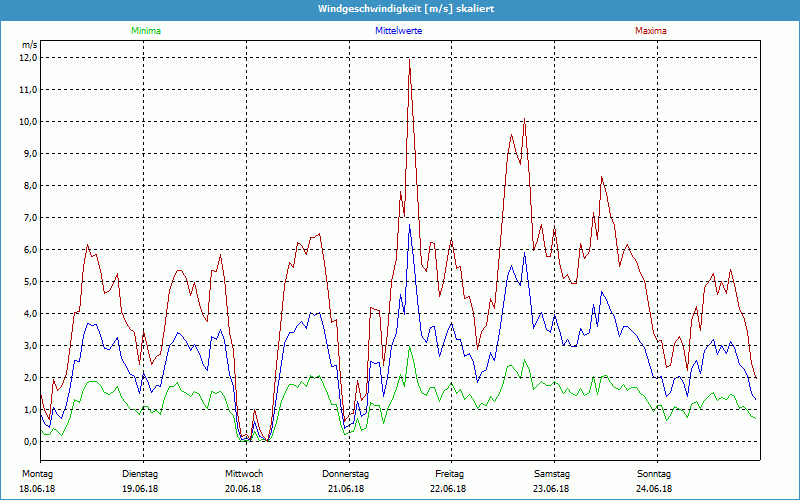
Task: Click the 6,0 y-axis value
Action: pyautogui.click(x=30, y=249)
